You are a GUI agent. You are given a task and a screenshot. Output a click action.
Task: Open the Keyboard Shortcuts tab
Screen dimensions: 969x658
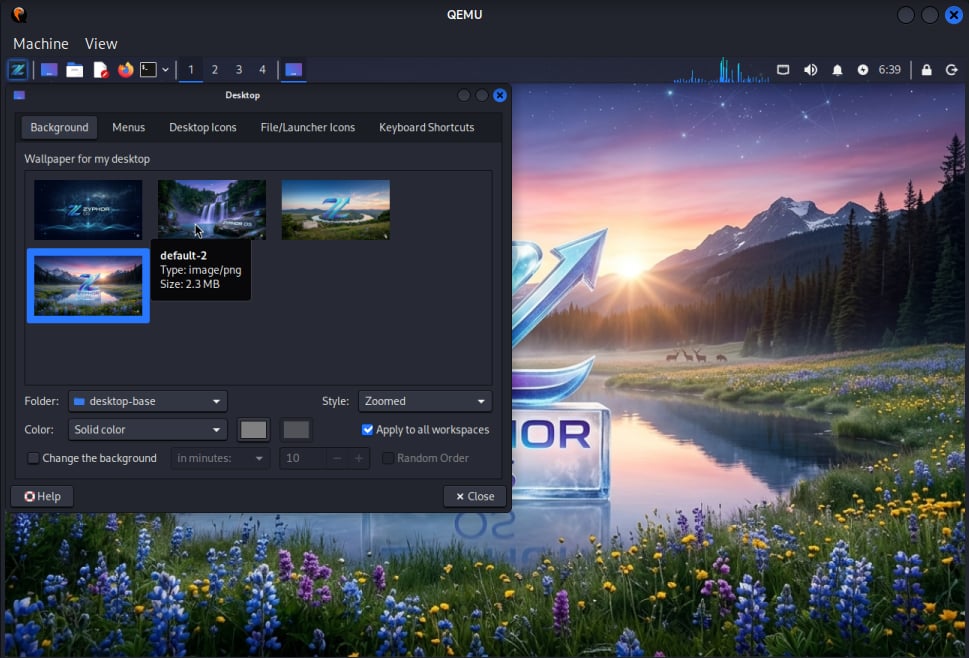[426, 127]
